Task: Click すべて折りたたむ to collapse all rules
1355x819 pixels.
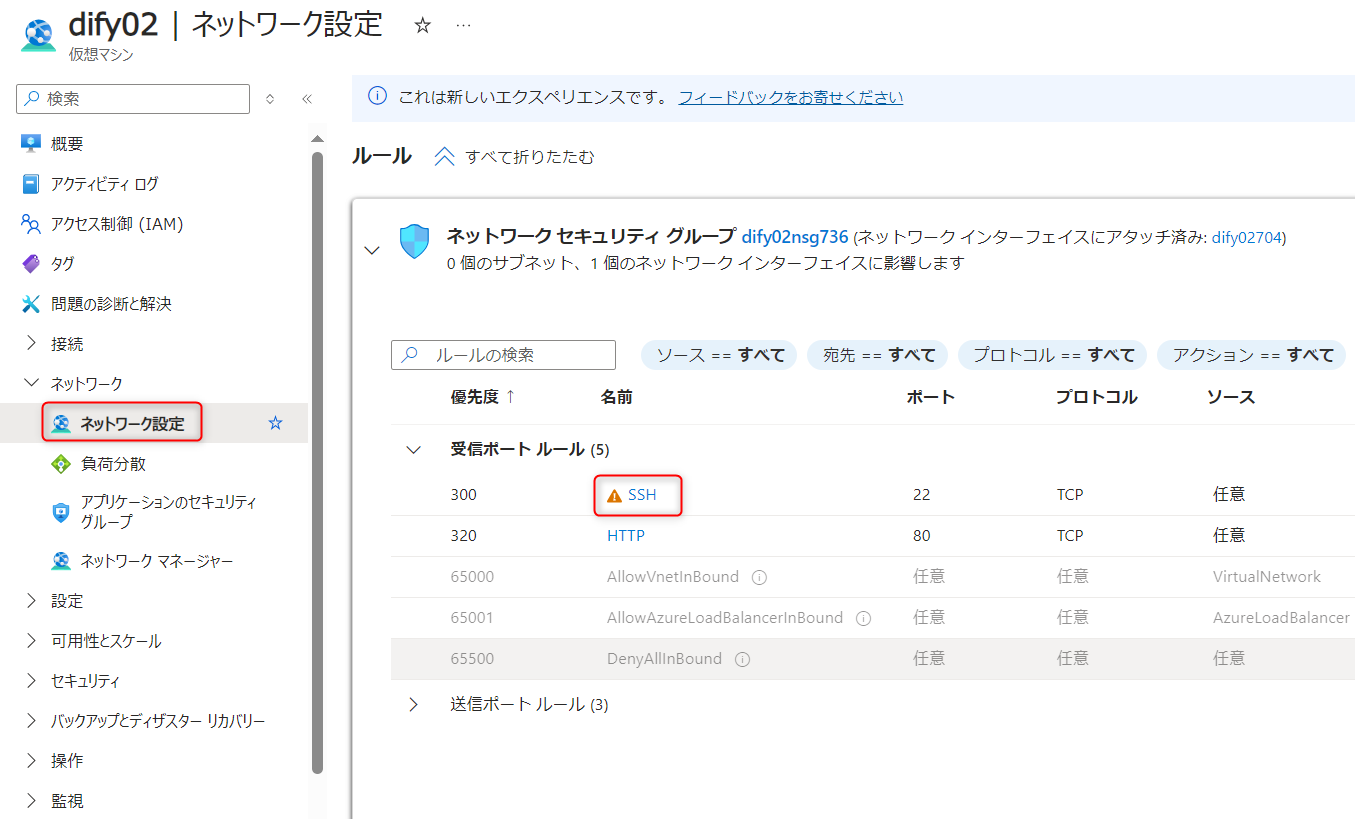Action: coord(513,156)
